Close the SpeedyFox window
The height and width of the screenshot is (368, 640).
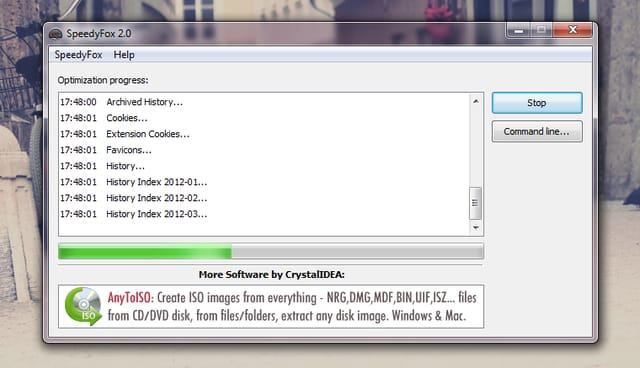(x=572, y=30)
